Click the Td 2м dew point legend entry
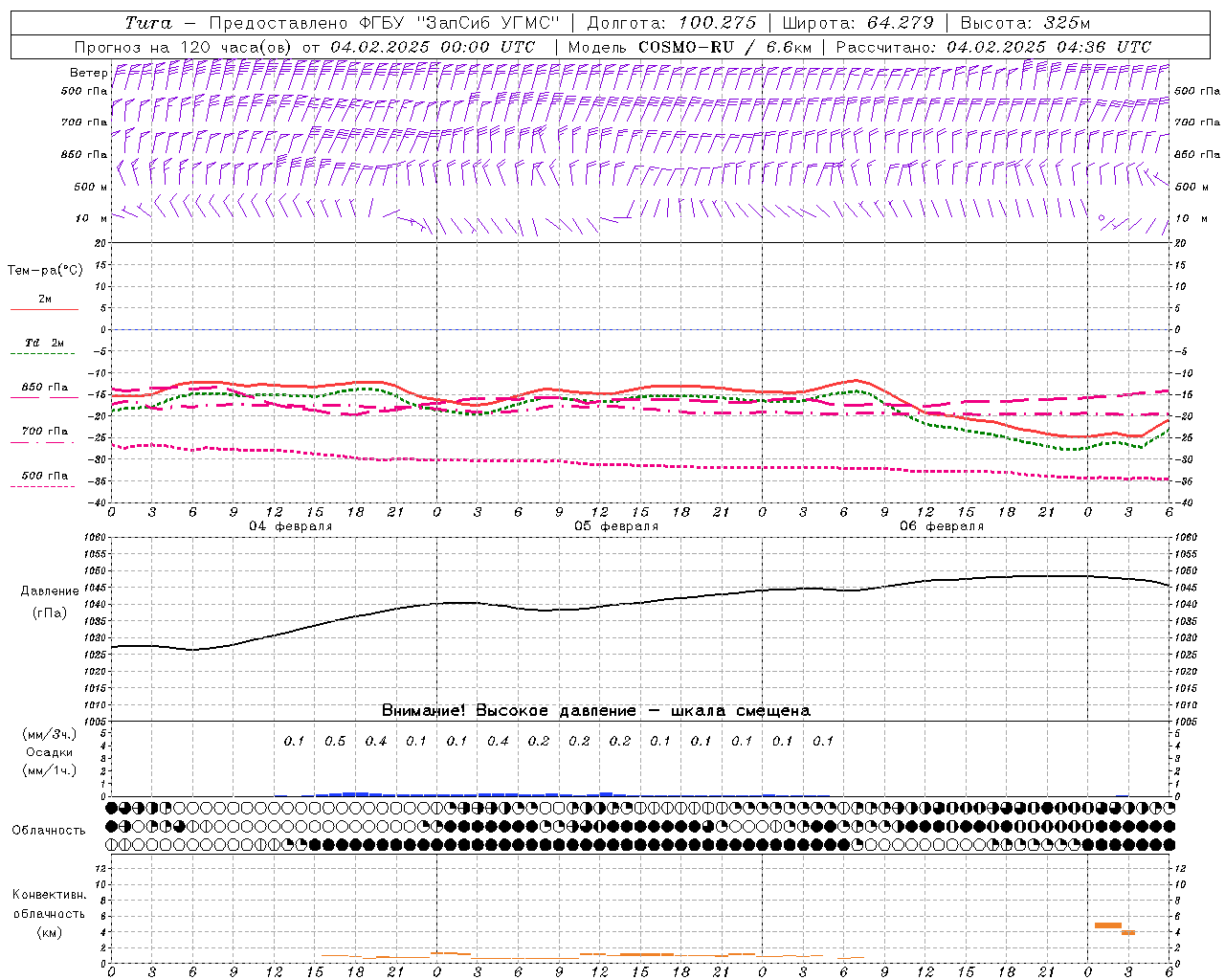The height and width of the screenshot is (980, 1225). 45,343
